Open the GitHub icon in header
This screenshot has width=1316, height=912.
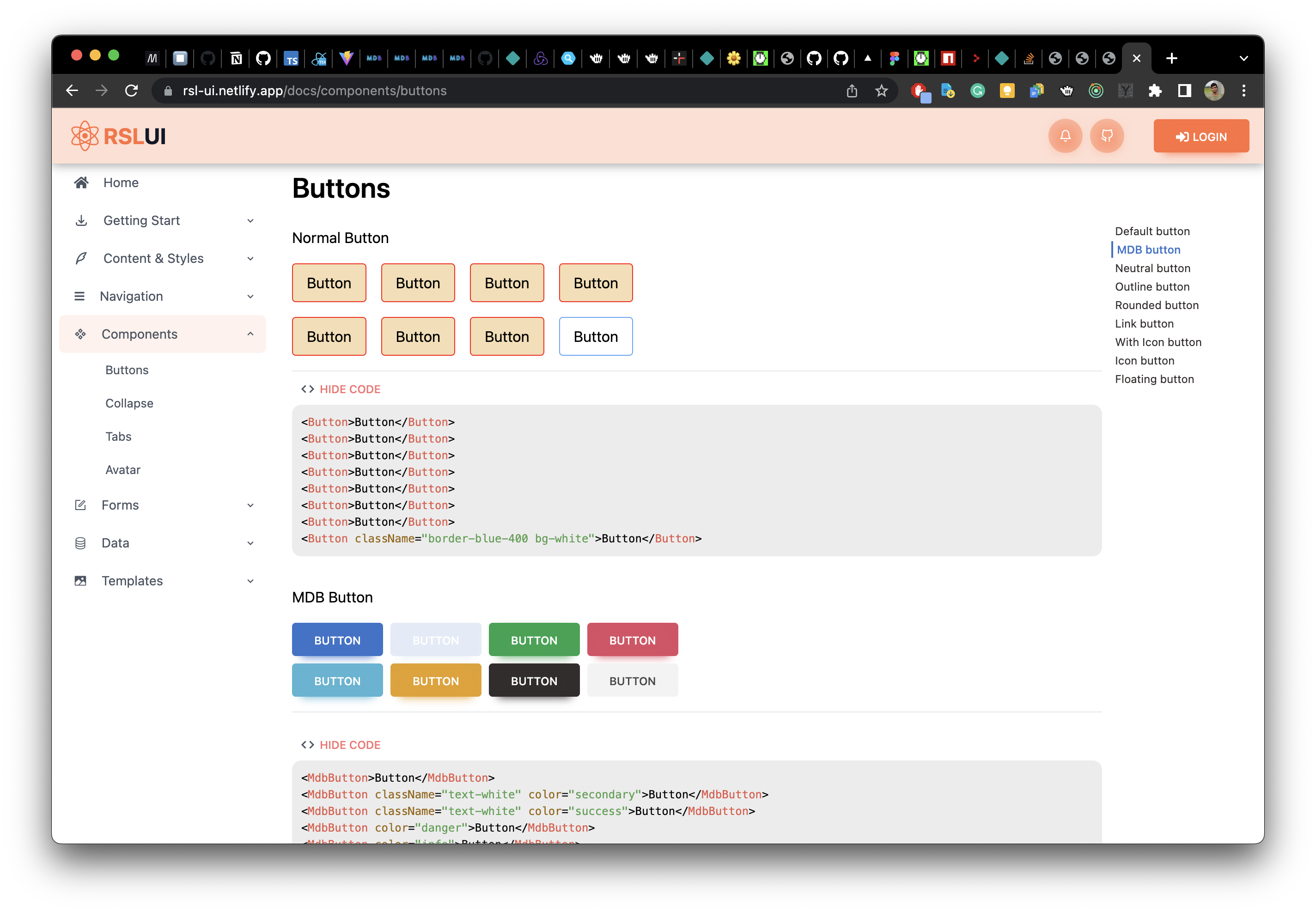[1106, 136]
